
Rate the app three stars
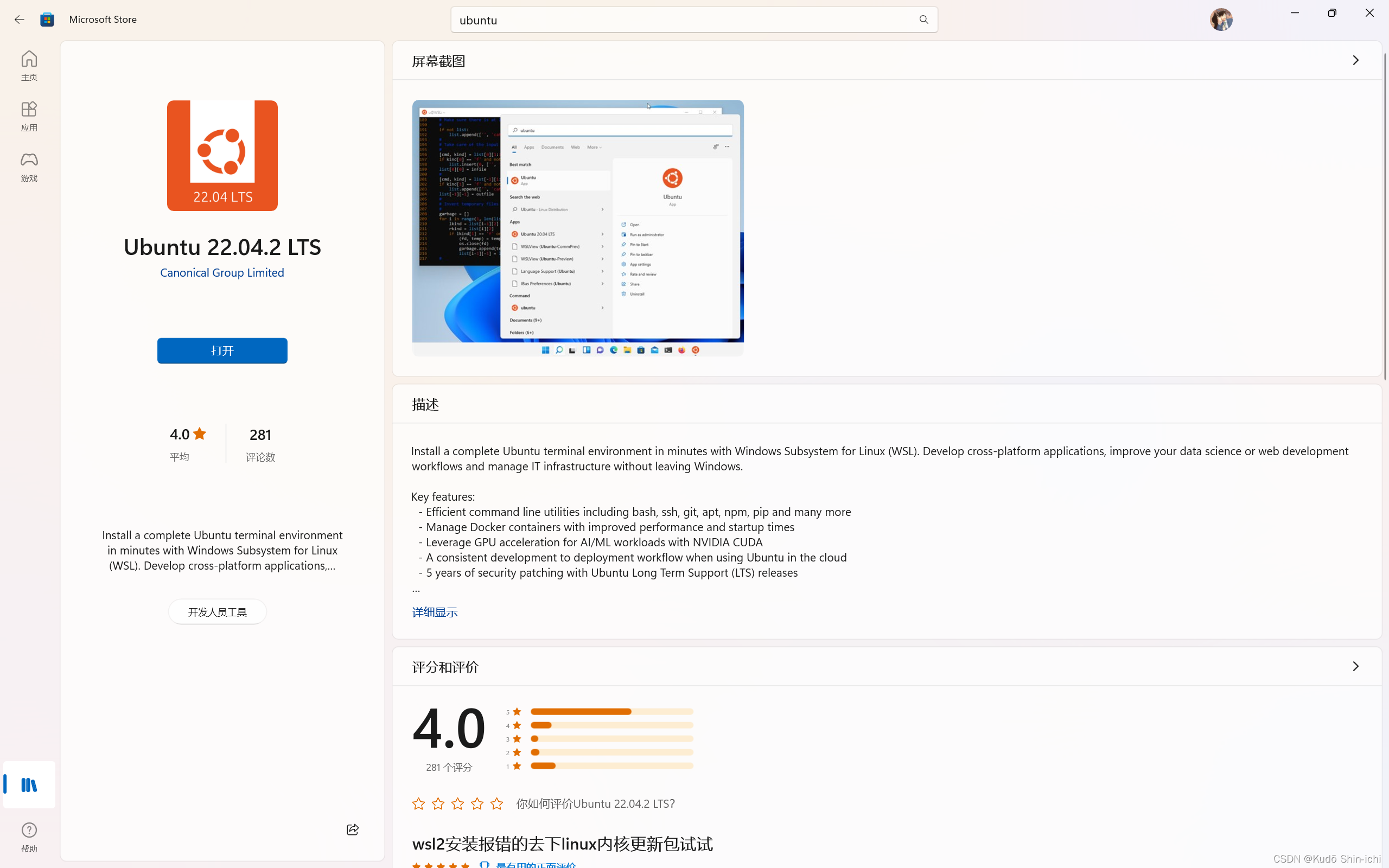(457, 803)
